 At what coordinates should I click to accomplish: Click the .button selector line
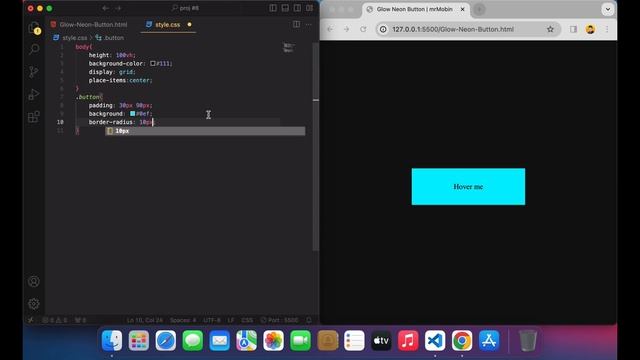89,97
